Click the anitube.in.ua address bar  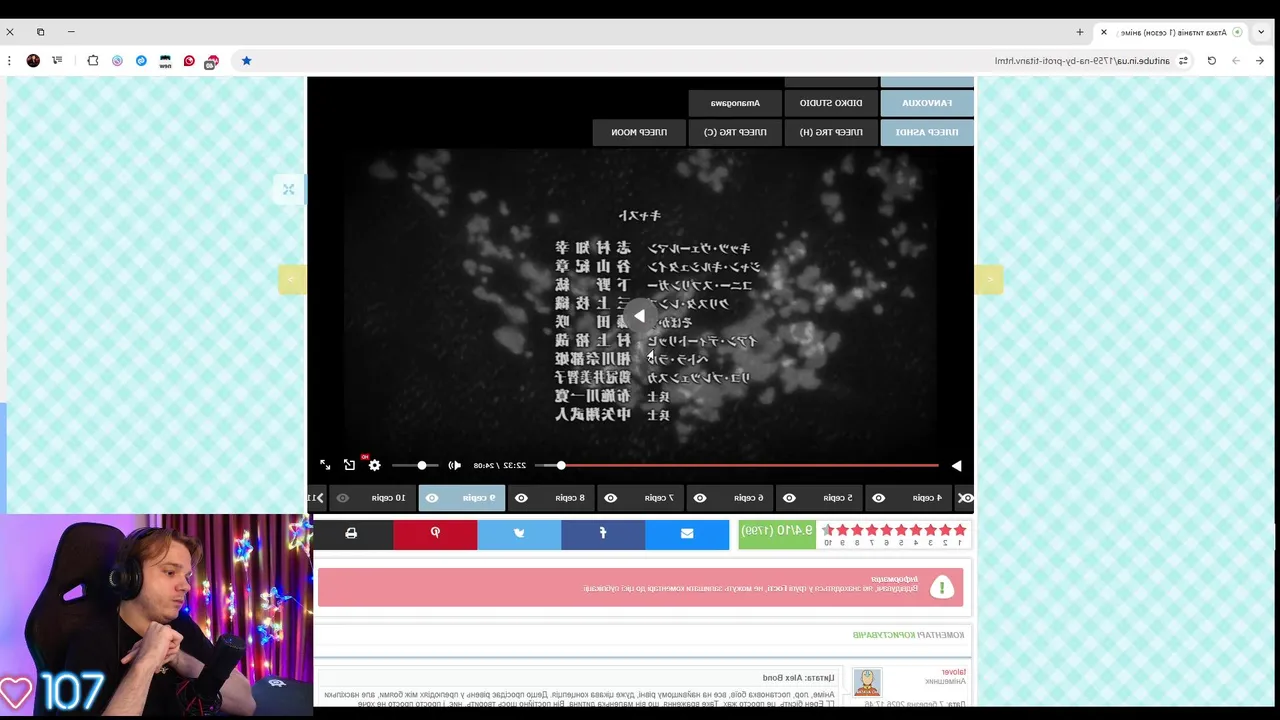(x=1082, y=61)
